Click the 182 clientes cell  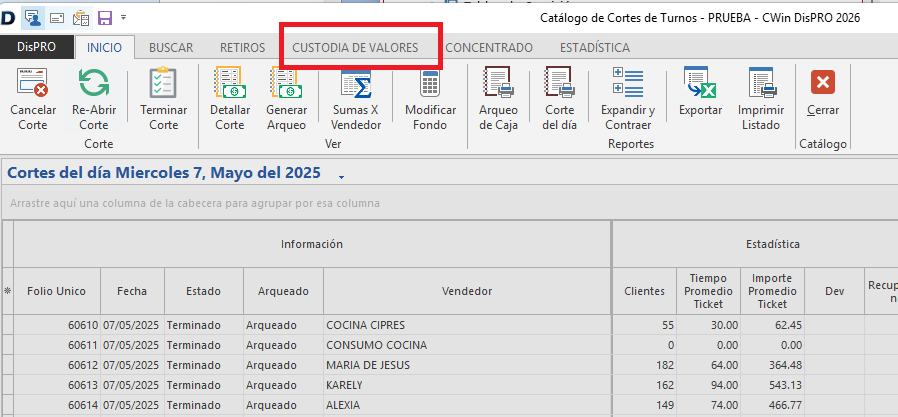pos(644,365)
